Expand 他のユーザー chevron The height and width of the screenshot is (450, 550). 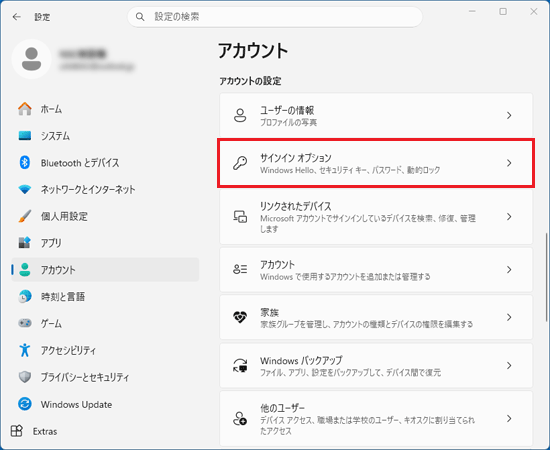[509, 418]
